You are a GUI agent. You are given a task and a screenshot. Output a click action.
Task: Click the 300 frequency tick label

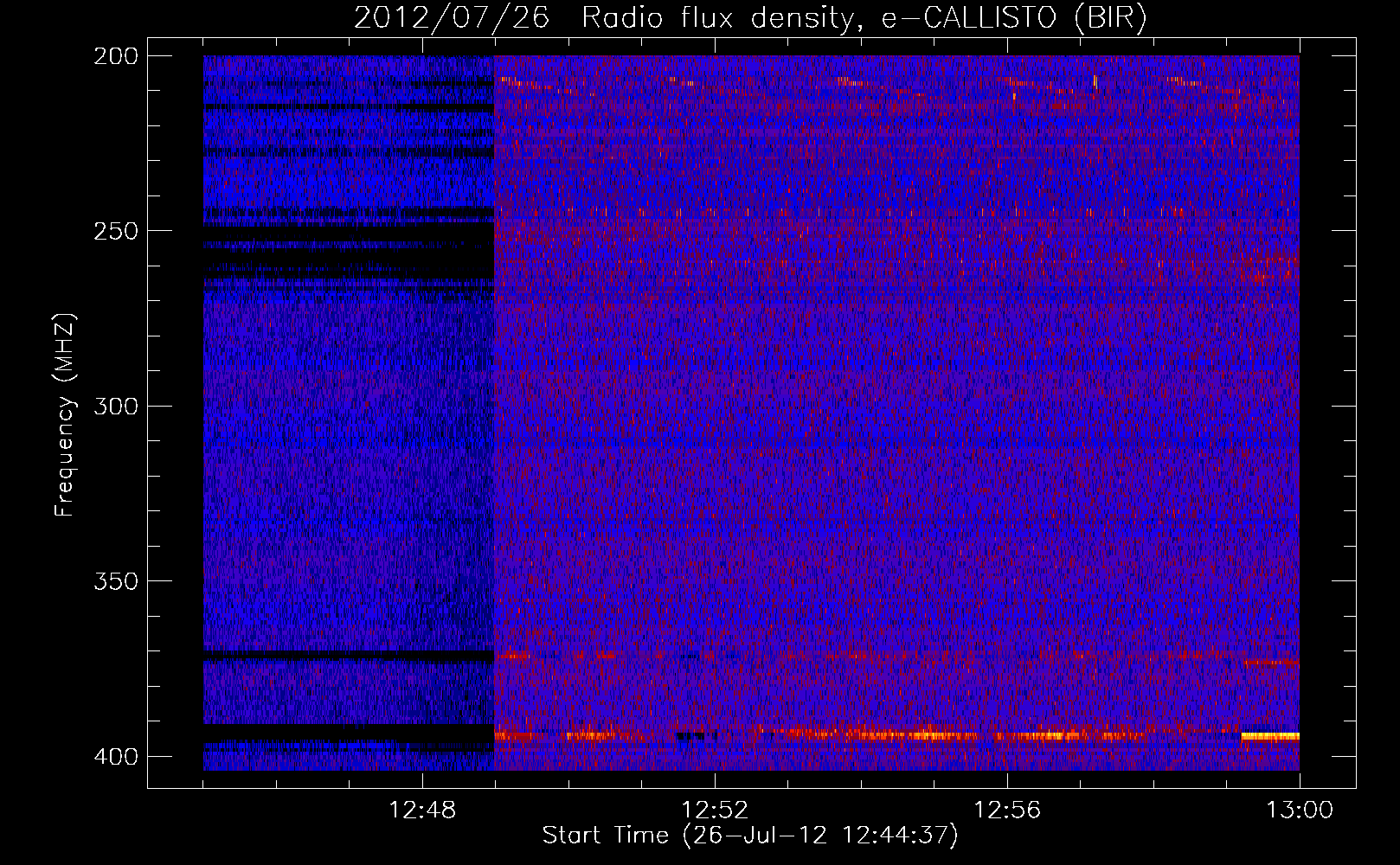coord(116,406)
